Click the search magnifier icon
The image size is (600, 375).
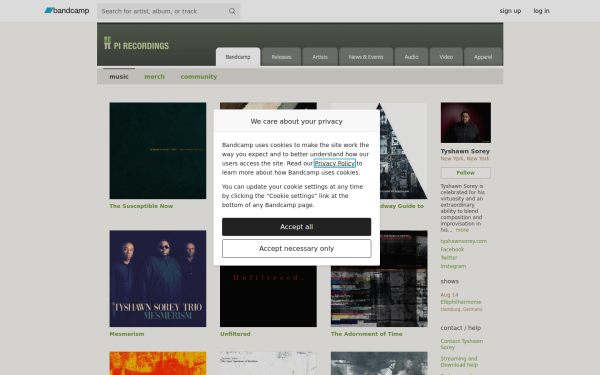pyautogui.click(x=232, y=11)
